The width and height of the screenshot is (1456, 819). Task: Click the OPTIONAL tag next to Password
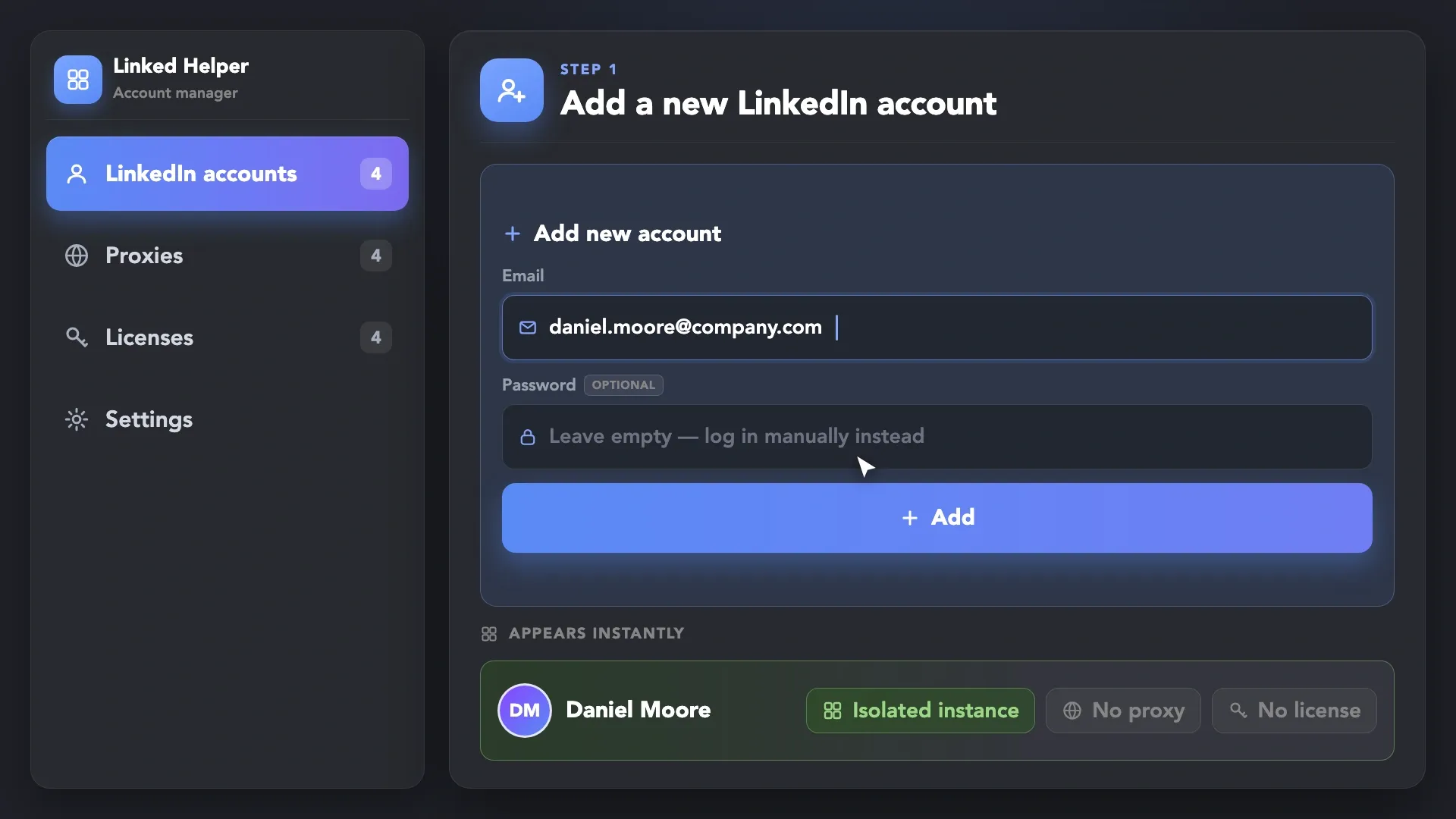pyautogui.click(x=623, y=385)
